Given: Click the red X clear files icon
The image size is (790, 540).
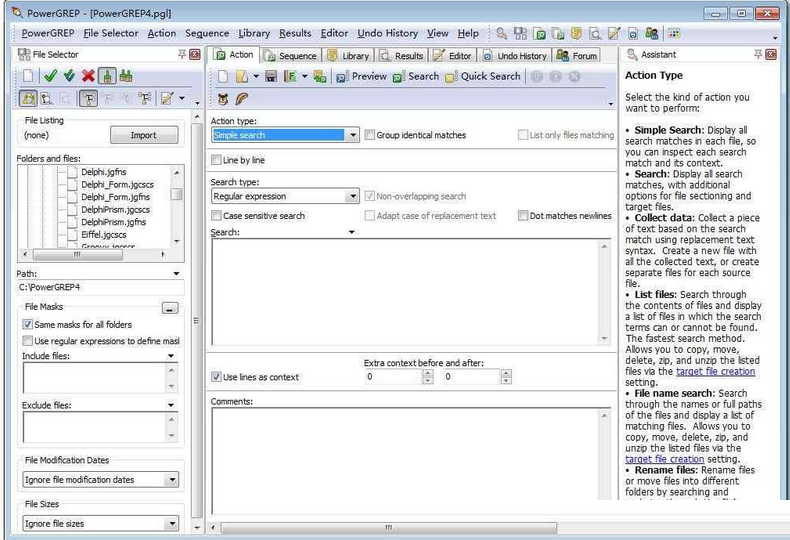Looking at the screenshot, I should click(x=88, y=76).
